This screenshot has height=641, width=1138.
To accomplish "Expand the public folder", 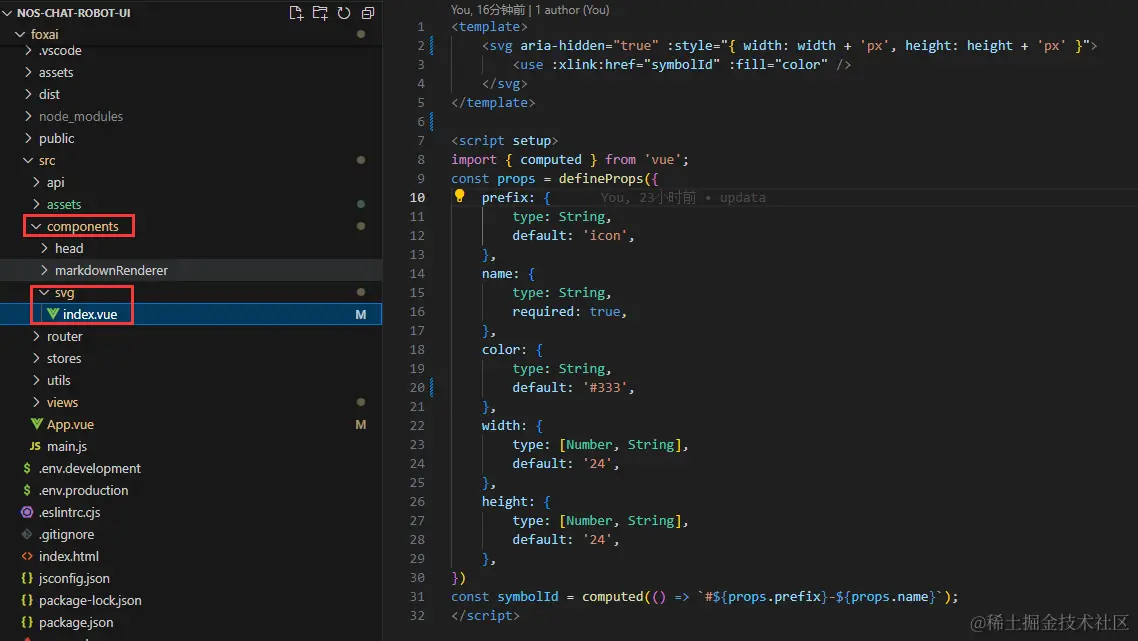I will tap(28, 138).
